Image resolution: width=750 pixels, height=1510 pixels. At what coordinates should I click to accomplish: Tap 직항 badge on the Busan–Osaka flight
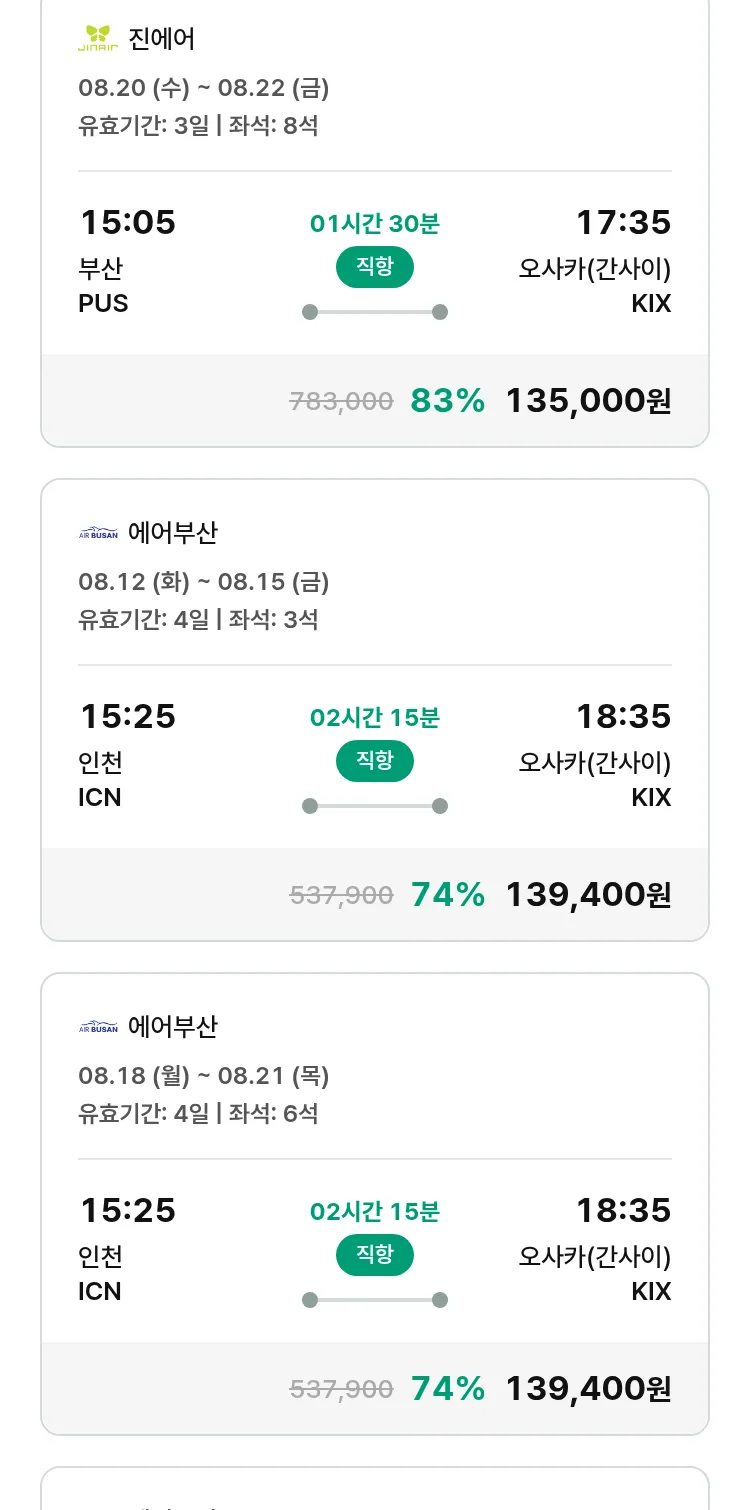375,267
